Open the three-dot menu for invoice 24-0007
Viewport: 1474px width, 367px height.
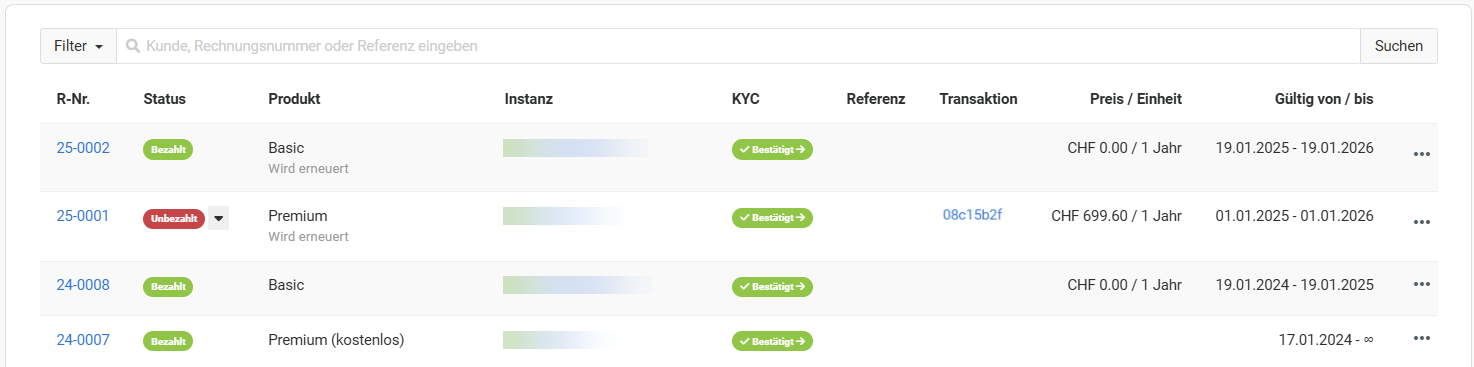click(1422, 339)
